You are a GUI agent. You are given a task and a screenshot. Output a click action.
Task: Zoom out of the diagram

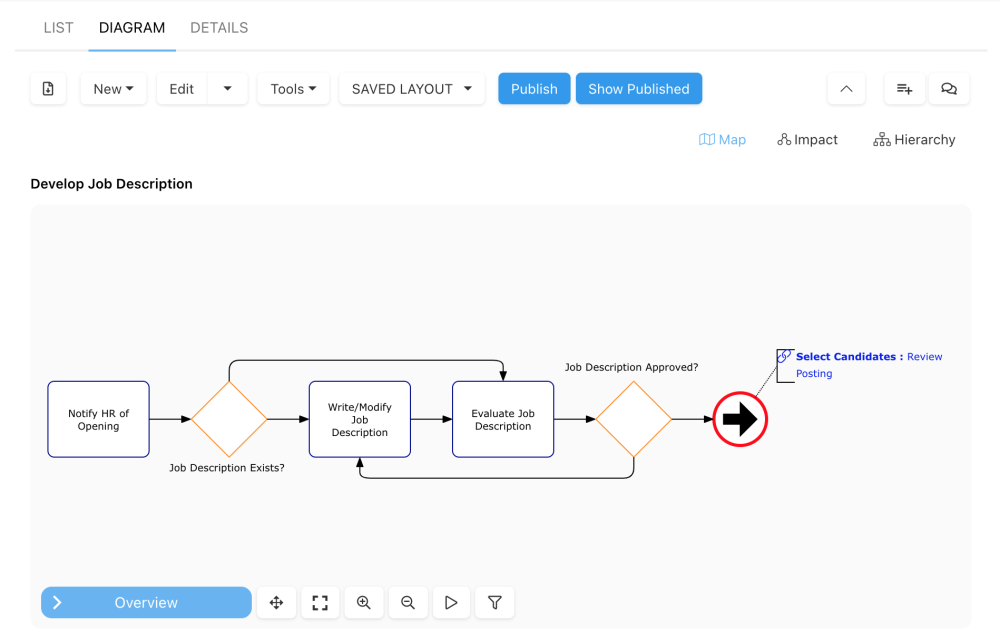click(408, 603)
